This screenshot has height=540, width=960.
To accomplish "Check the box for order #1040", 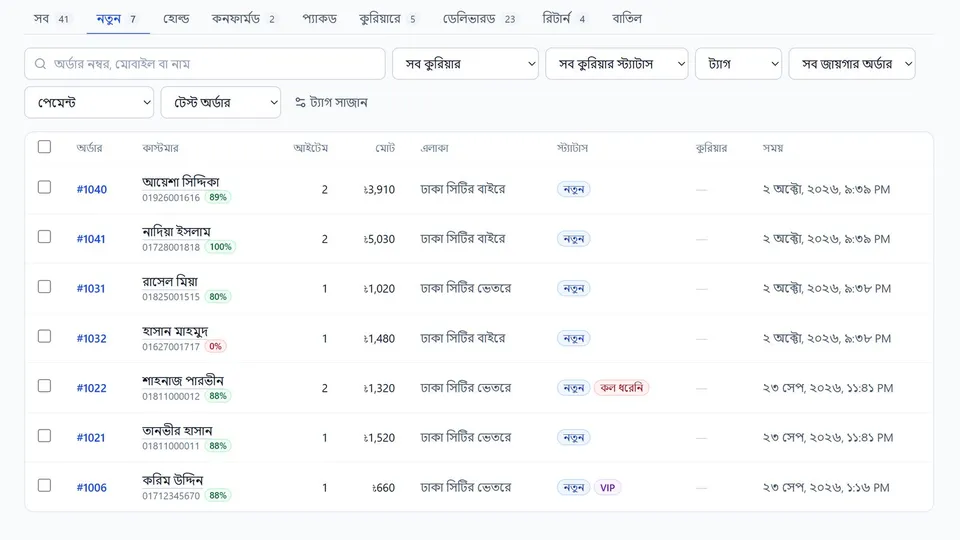I will click(x=44, y=187).
